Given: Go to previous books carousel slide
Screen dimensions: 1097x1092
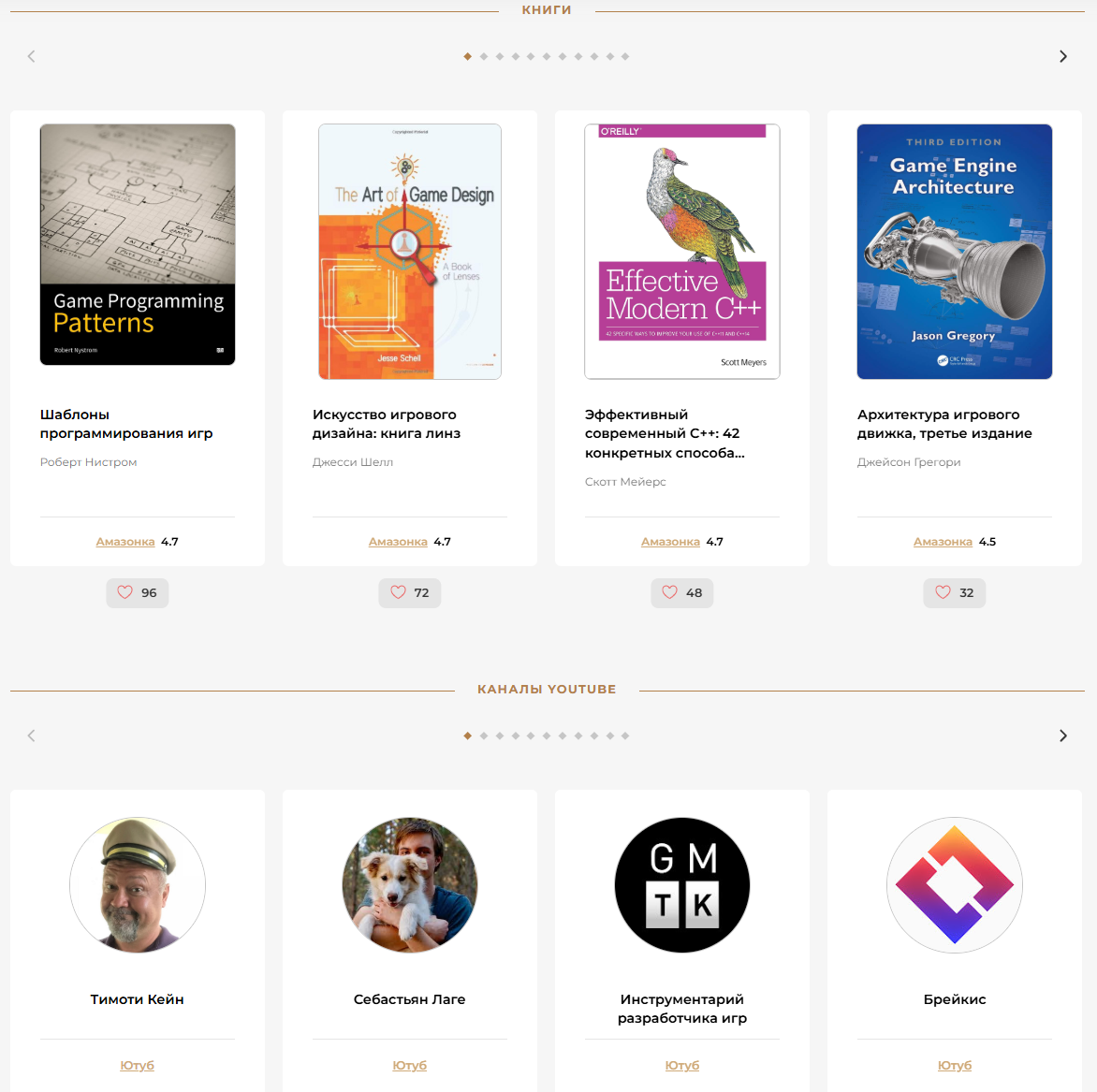Looking at the screenshot, I should click(x=32, y=57).
